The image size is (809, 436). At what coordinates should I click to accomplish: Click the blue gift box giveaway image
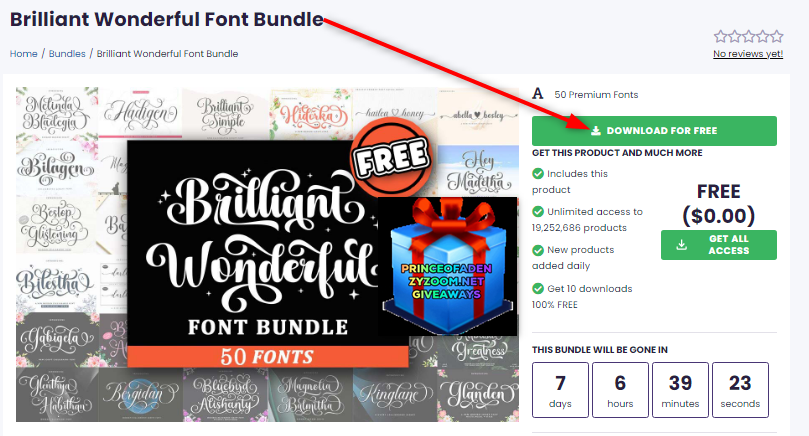[x=448, y=266]
